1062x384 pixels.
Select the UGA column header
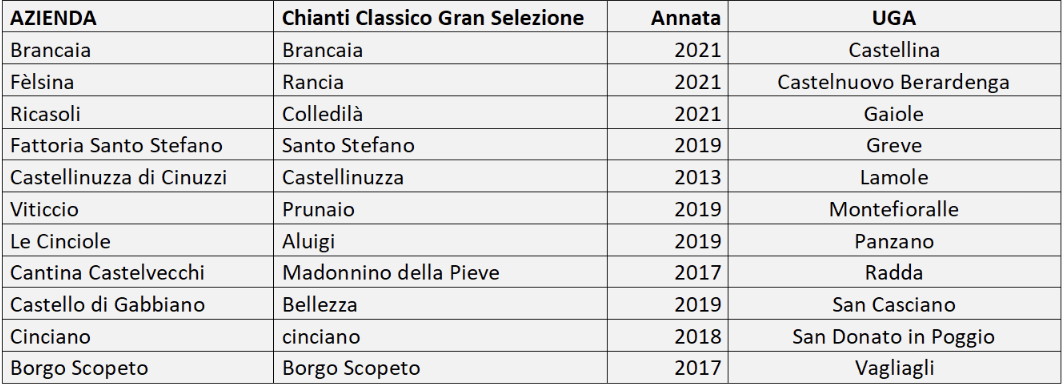pos(893,18)
